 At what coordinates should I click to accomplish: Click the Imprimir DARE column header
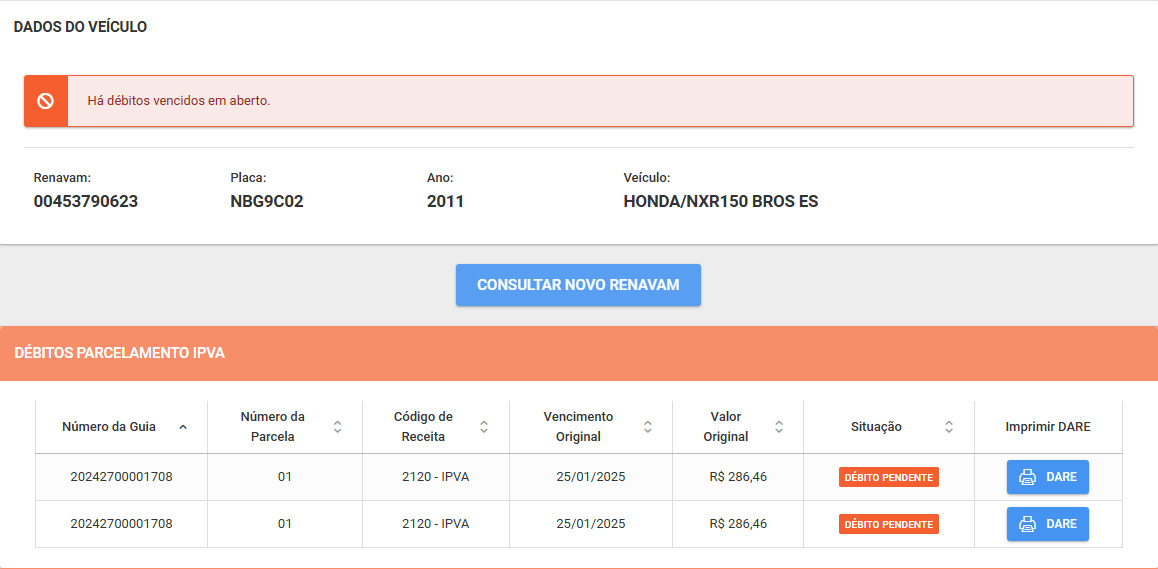1047,427
